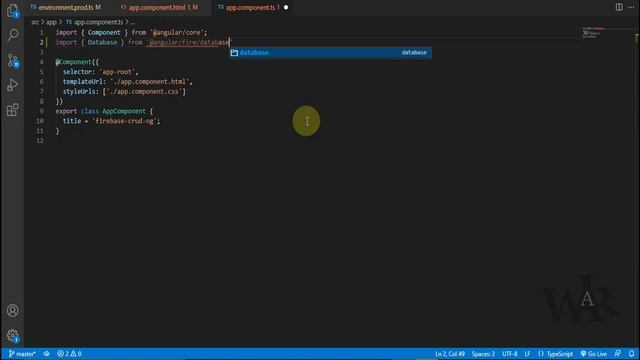Click the eye icon in status bar

coord(47,354)
